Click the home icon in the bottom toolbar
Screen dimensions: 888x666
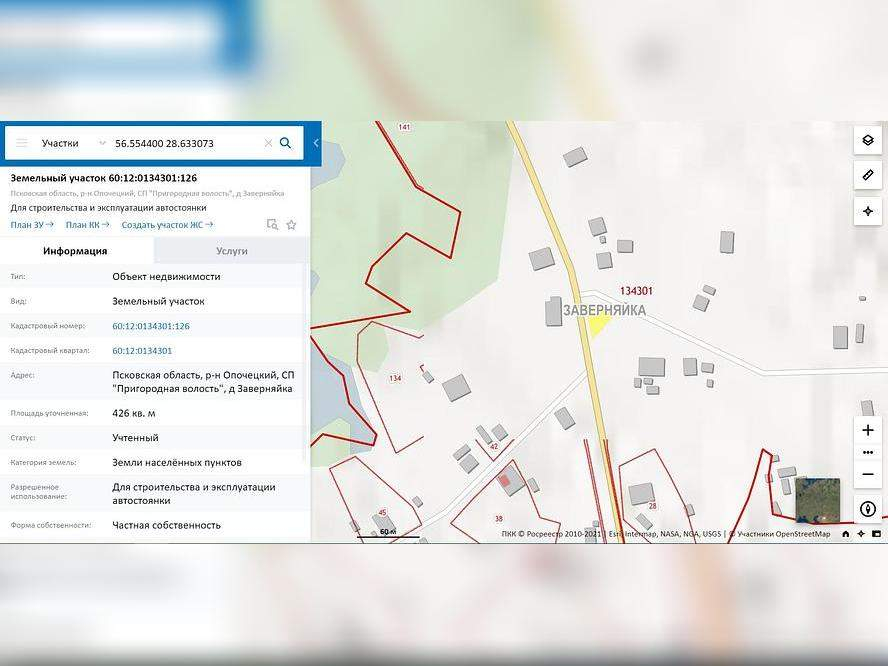pyautogui.click(x=847, y=533)
